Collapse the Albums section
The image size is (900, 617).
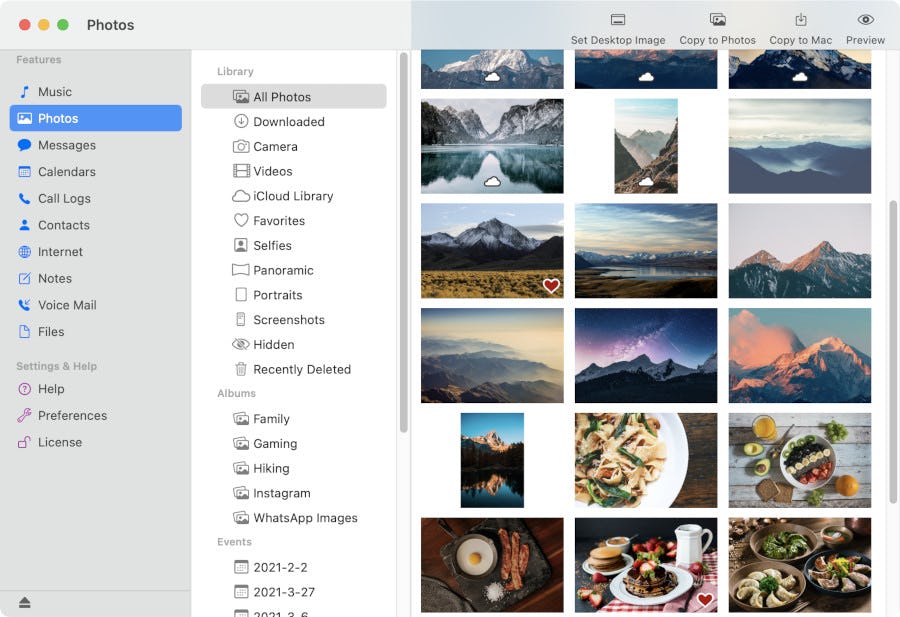[236, 393]
